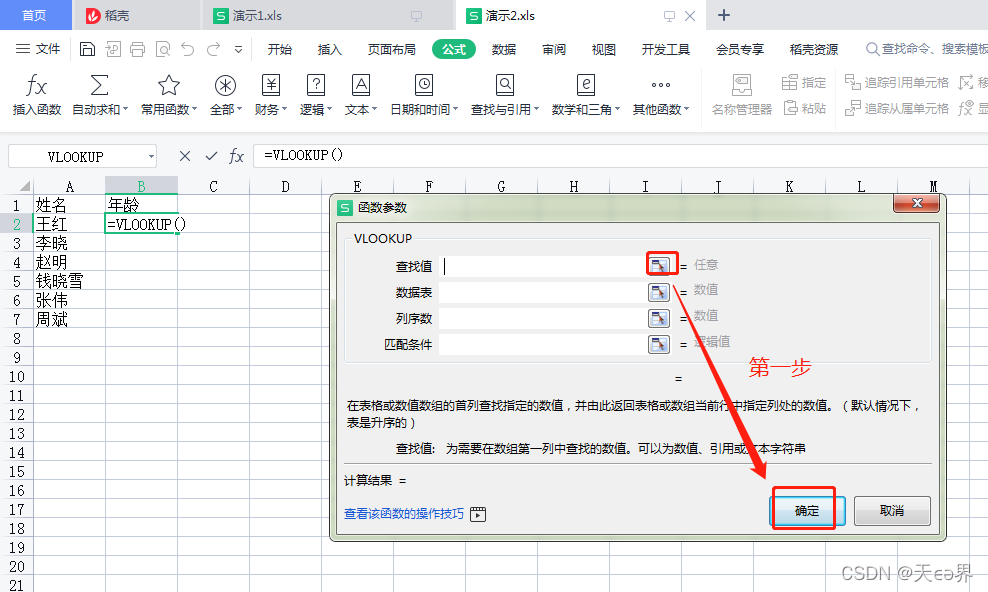Image resolution: width=988 pixels, height=592 pixels.
Task: Expand the quick access toolbar chevron
Action: click(238, 49)
